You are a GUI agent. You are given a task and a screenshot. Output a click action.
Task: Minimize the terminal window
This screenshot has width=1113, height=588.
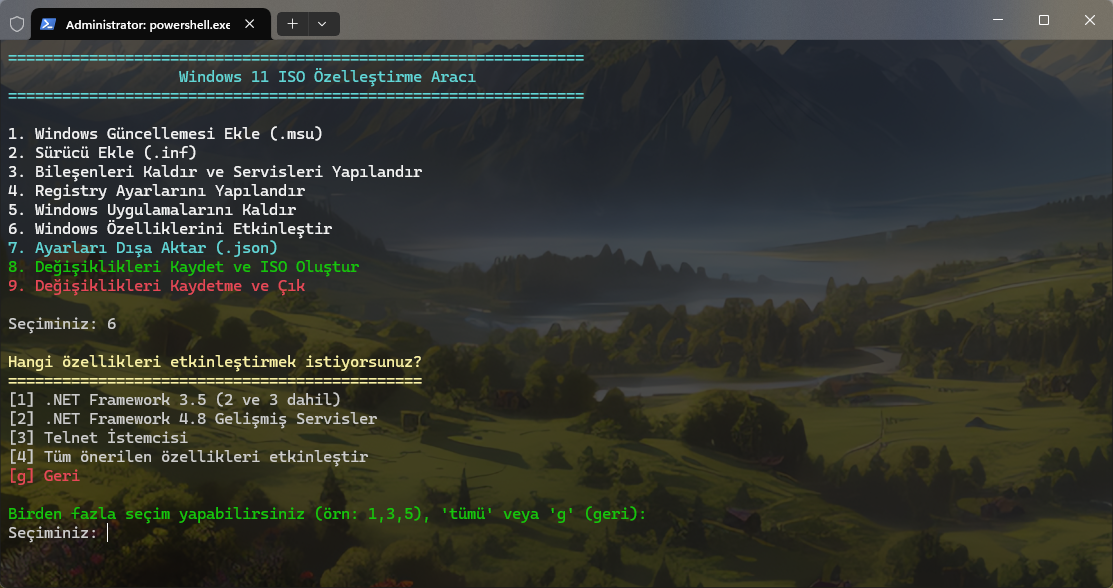click(998, 20)
